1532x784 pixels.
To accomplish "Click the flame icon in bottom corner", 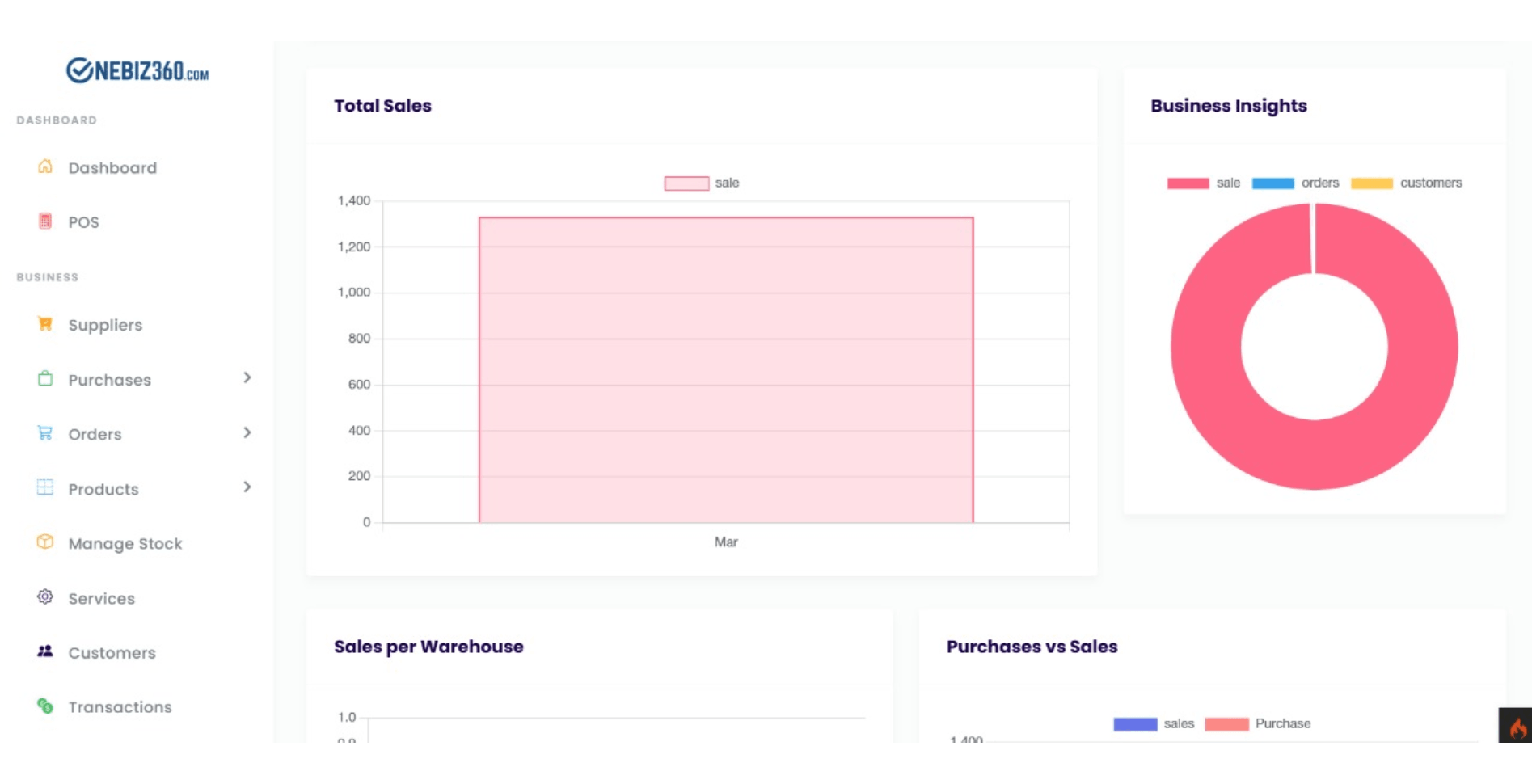I will point(1517,727).
